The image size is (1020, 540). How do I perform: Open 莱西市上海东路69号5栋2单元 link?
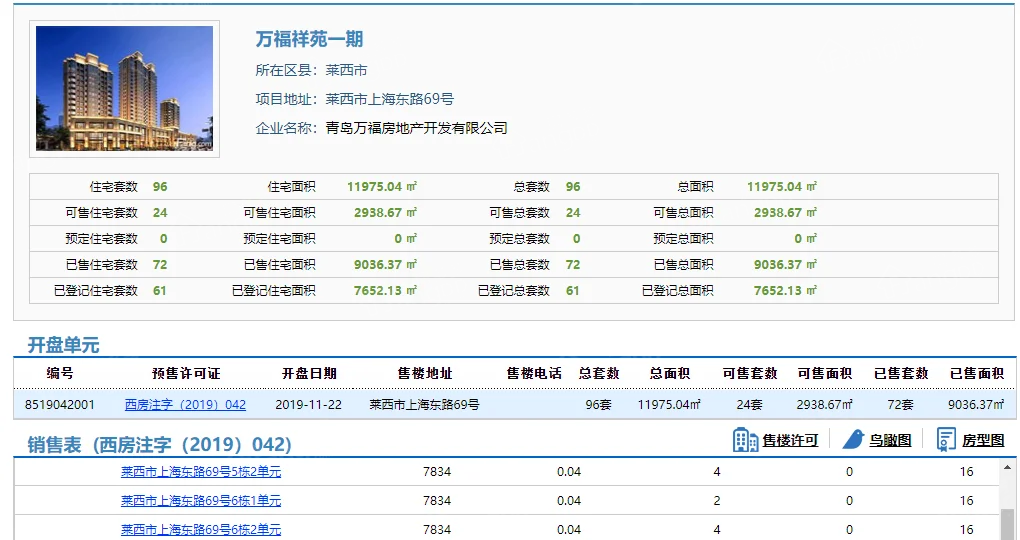[201, 472]
